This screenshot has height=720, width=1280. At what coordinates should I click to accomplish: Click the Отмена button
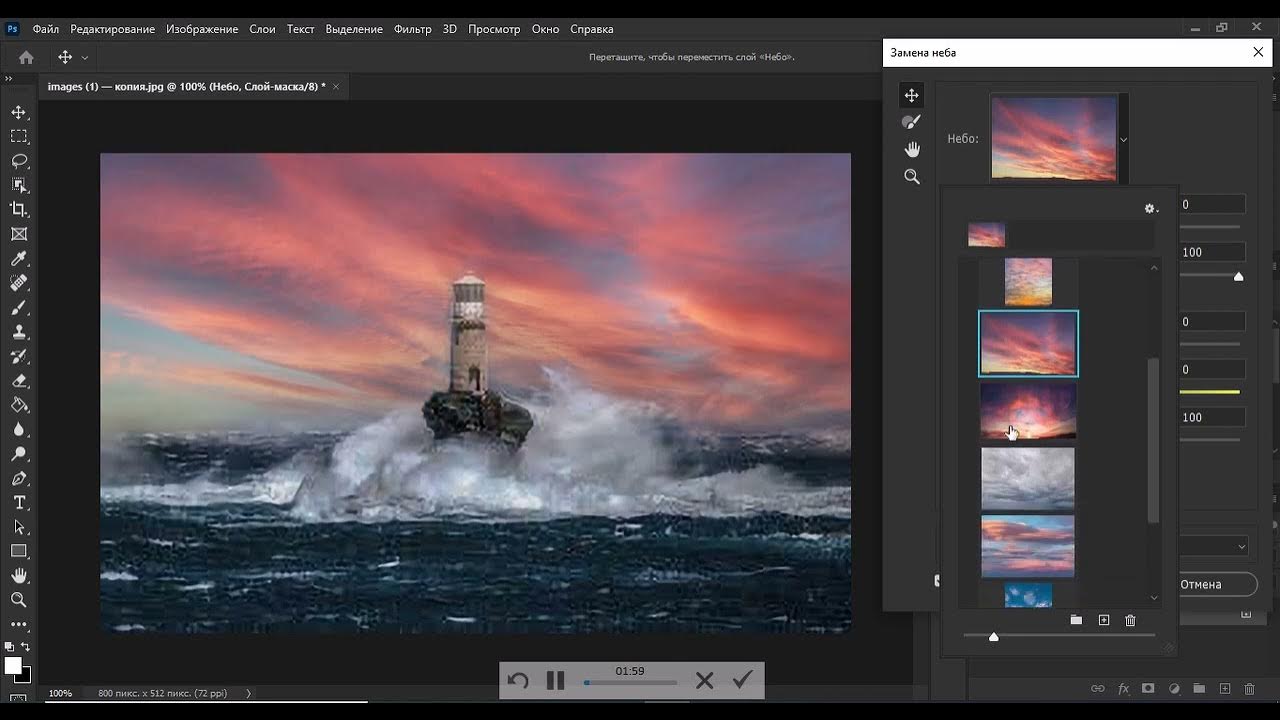pyautogui.click(x=1200, y=584)
